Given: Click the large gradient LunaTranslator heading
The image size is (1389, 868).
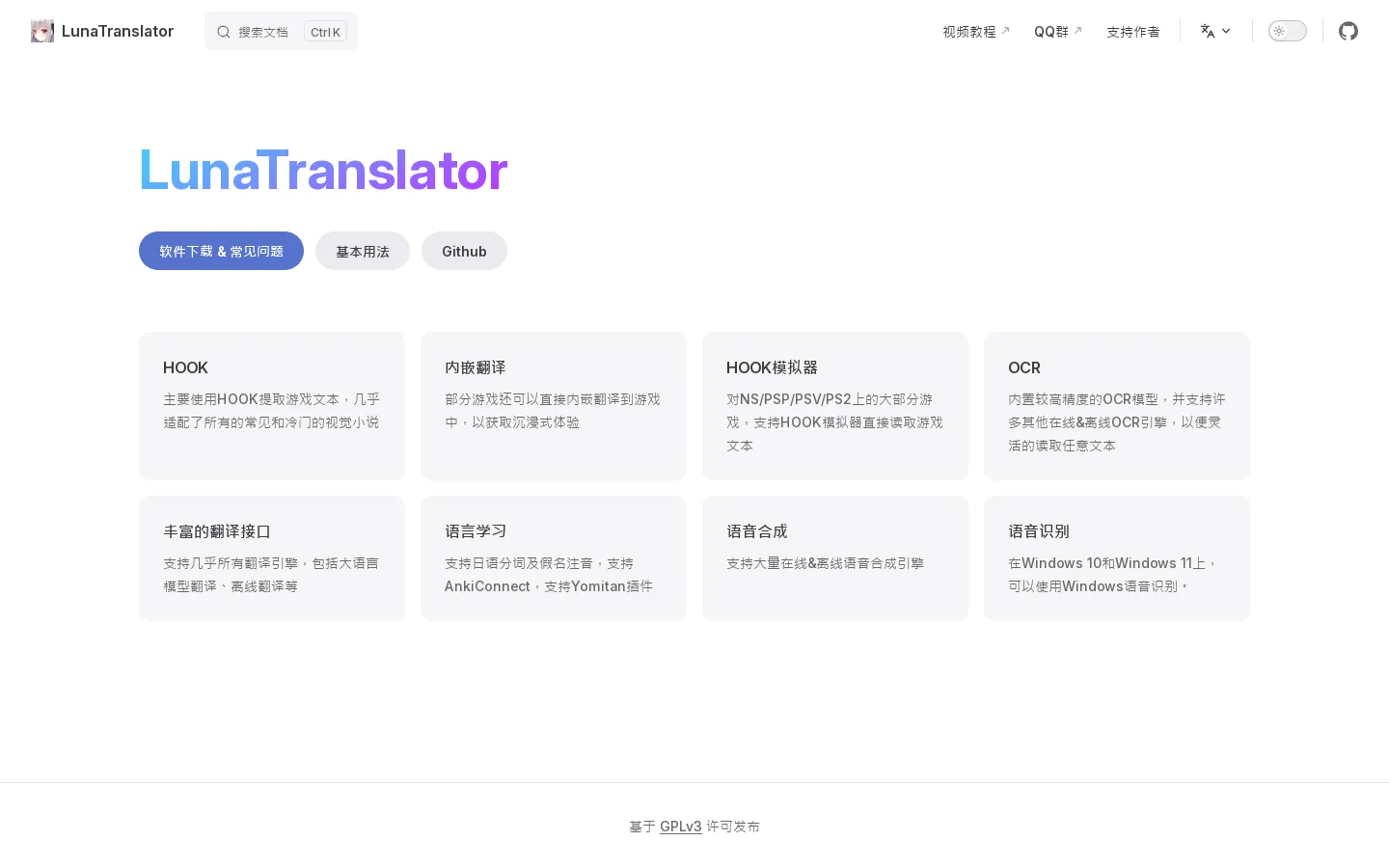Looking at the screenshot, I should 323,170.
